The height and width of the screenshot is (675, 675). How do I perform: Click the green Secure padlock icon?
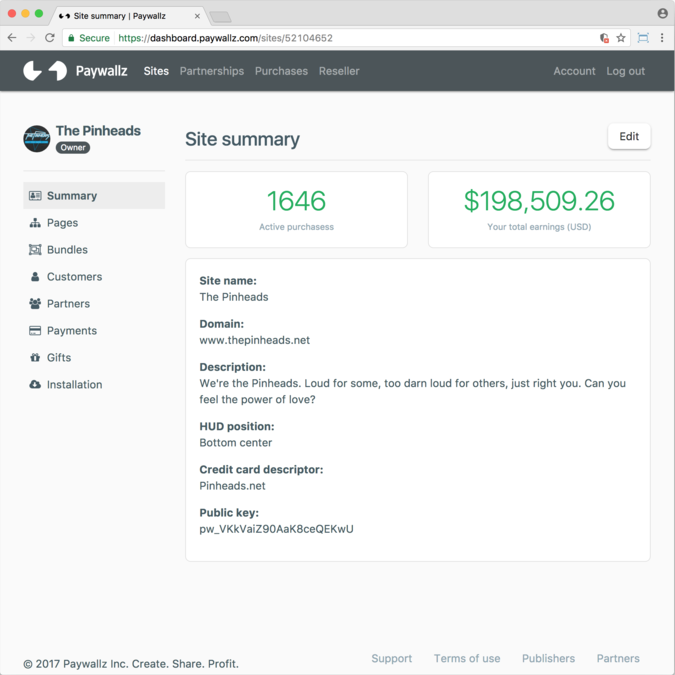(x=71, y=38)
